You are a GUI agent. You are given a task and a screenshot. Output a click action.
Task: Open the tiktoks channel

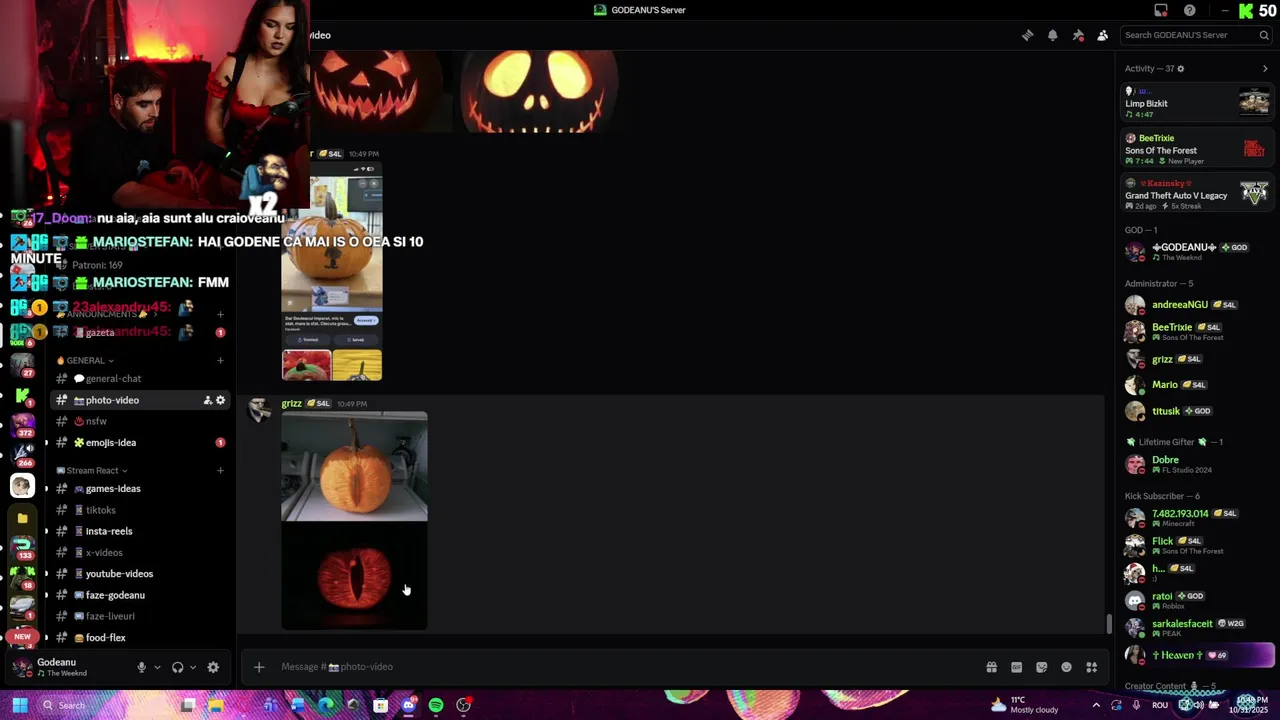pyautogui.click(x=140, y=510)
